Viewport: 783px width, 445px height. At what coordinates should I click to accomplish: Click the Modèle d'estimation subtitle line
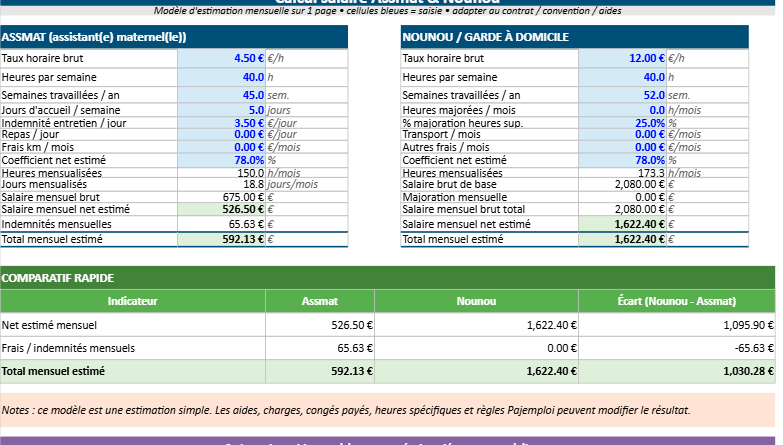click(388, 10)
